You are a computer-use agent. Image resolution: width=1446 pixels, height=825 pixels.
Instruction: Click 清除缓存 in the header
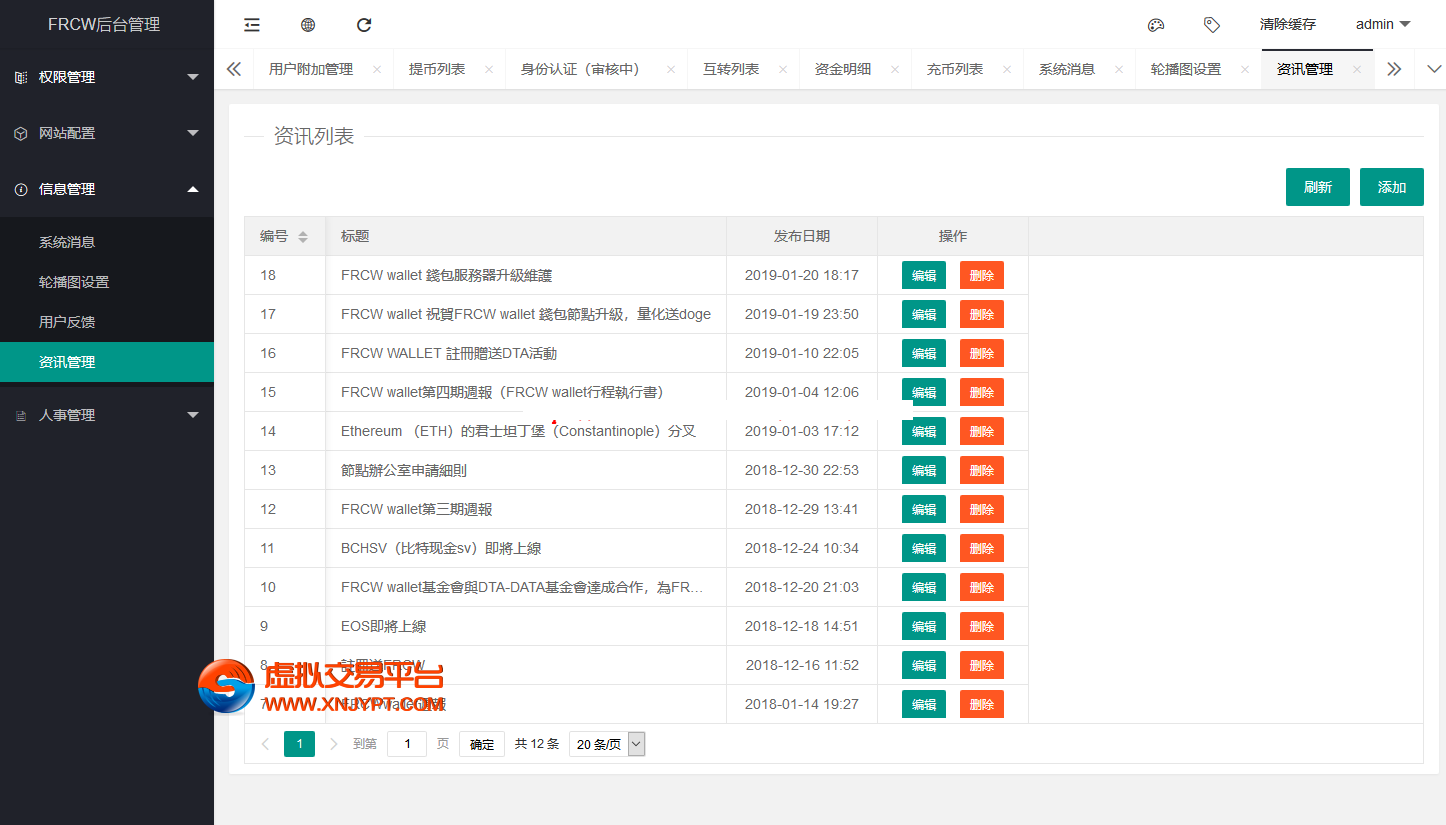1288,24
